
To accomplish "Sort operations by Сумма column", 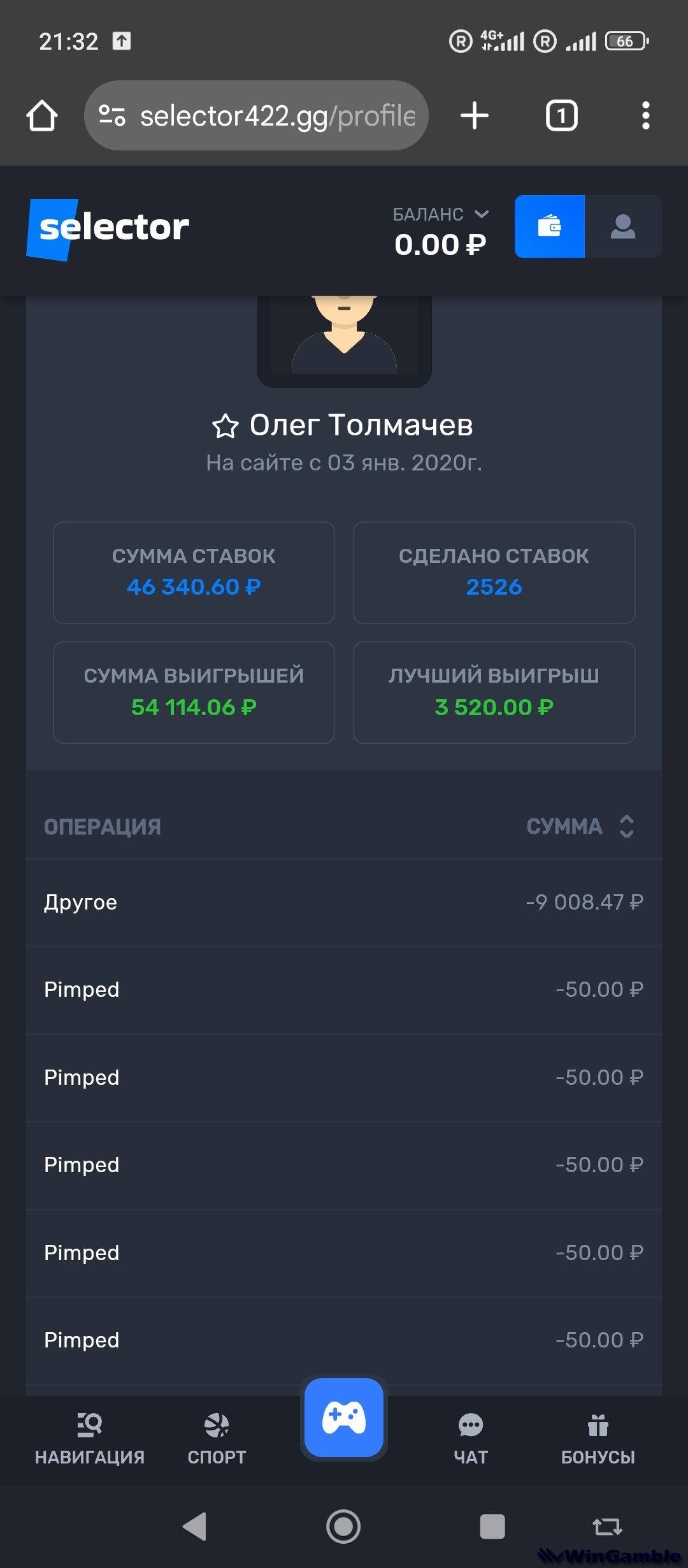I will point(626,826).
